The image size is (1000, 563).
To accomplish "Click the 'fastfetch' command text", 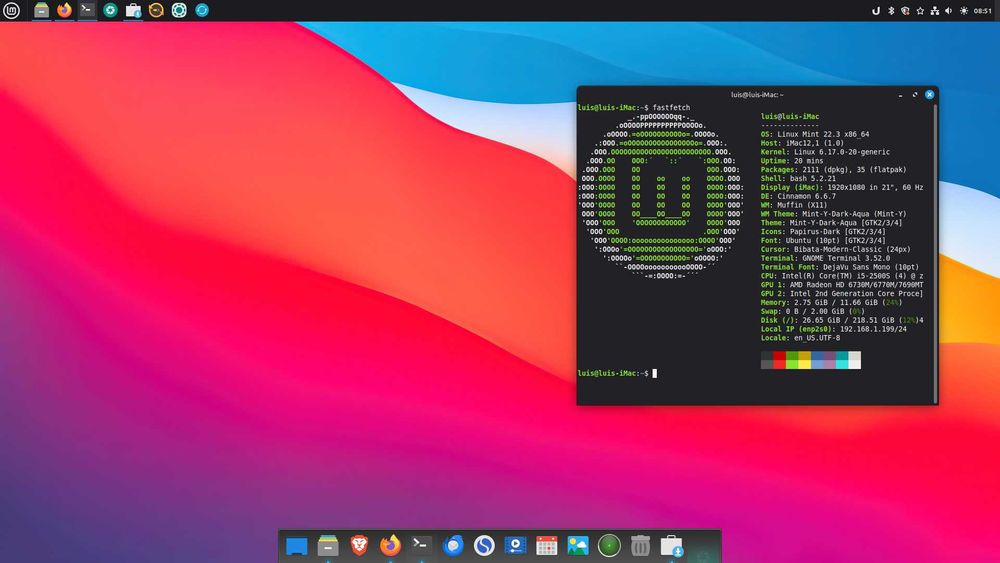I will [x=671, y=108].
